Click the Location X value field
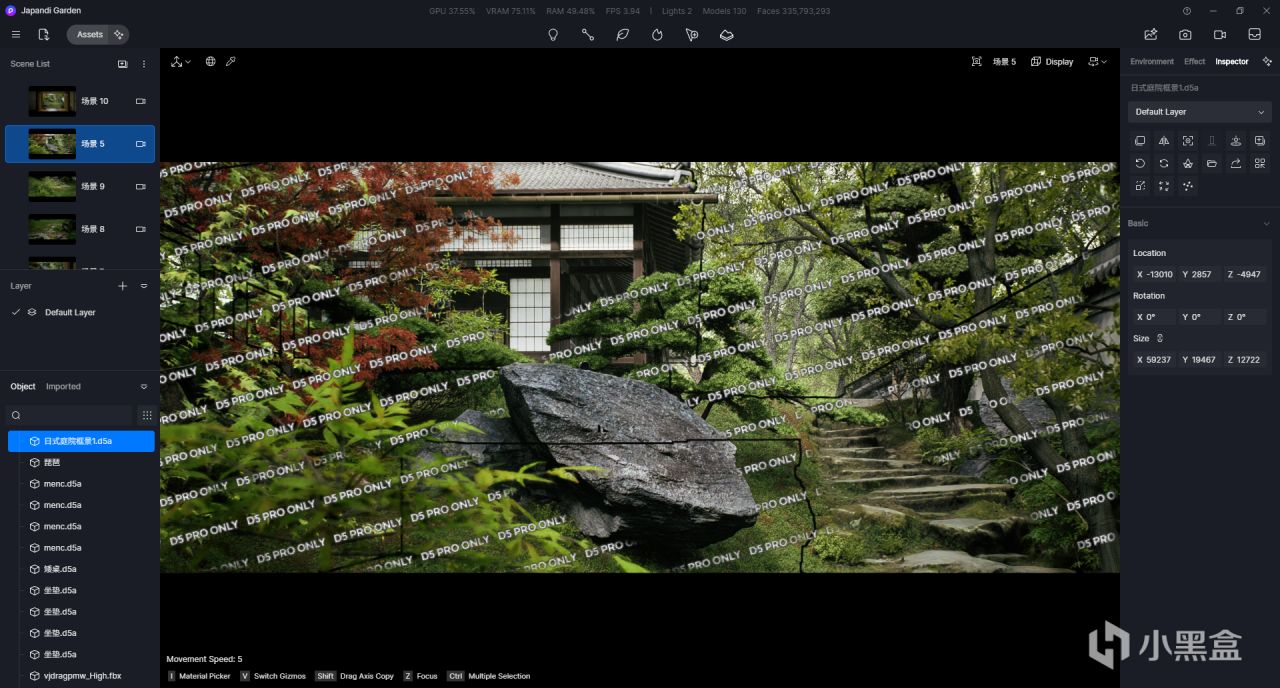Viewport: 1280px width, 688px height. pos(1154,274)
